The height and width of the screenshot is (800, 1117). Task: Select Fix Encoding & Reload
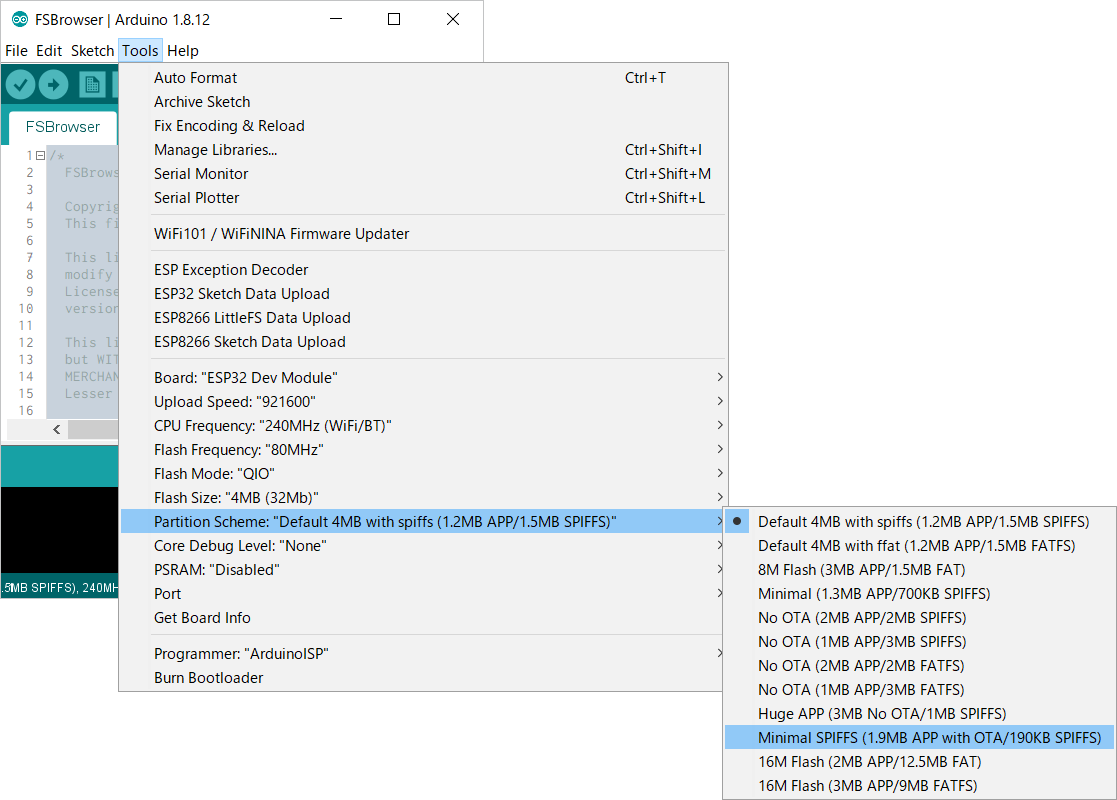(x=424, y=126)
